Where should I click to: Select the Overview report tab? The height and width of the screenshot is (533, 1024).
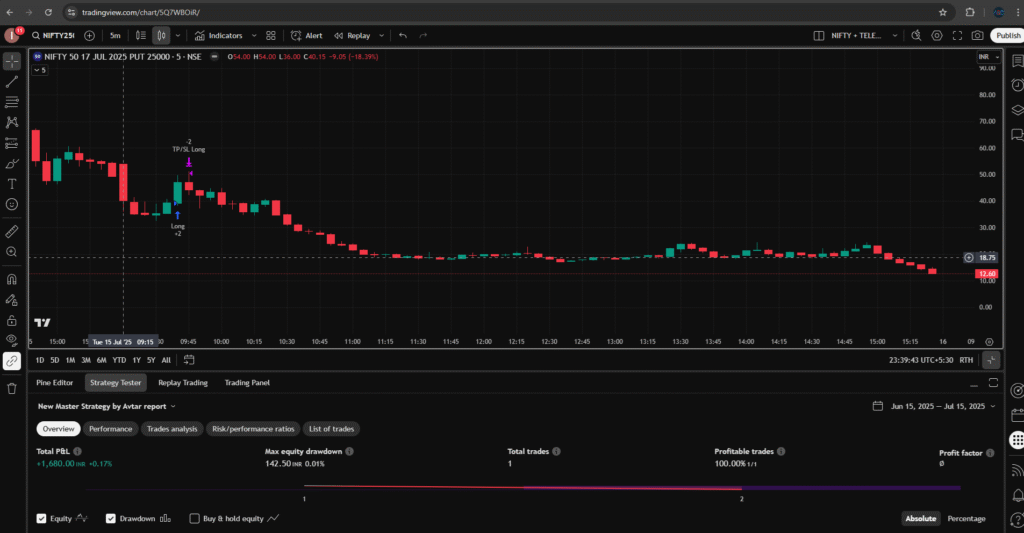click(58, 429)
